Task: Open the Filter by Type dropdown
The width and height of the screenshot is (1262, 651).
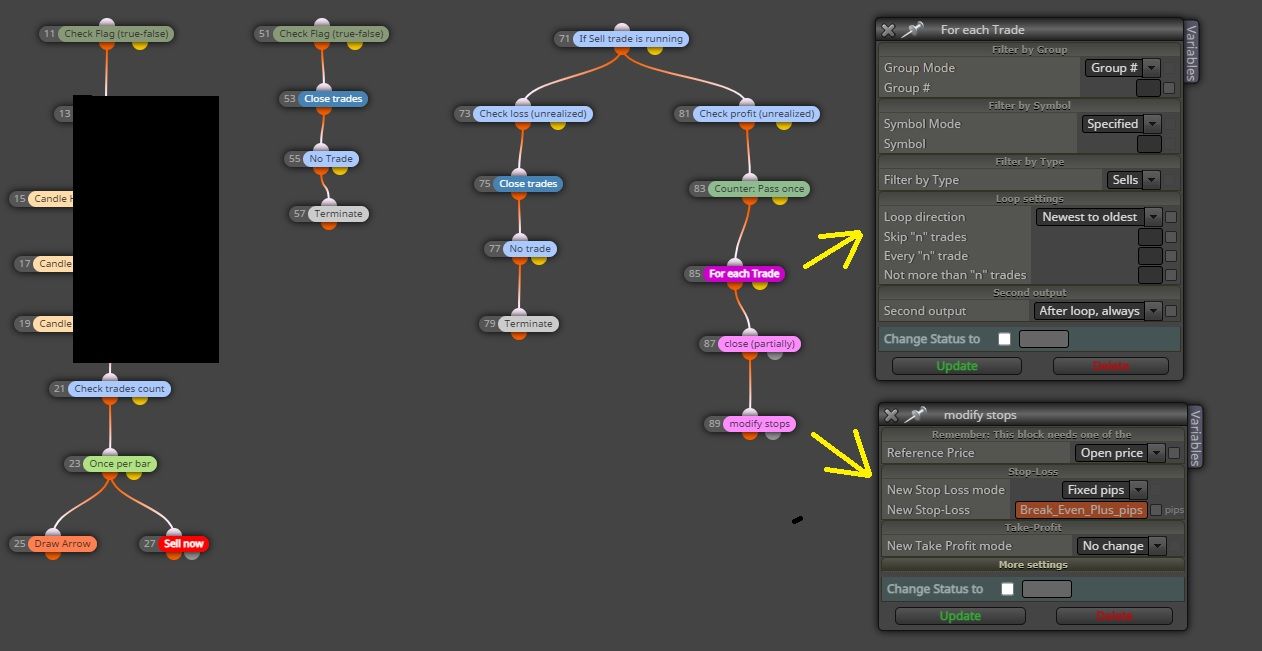Action: point(1133,180)
